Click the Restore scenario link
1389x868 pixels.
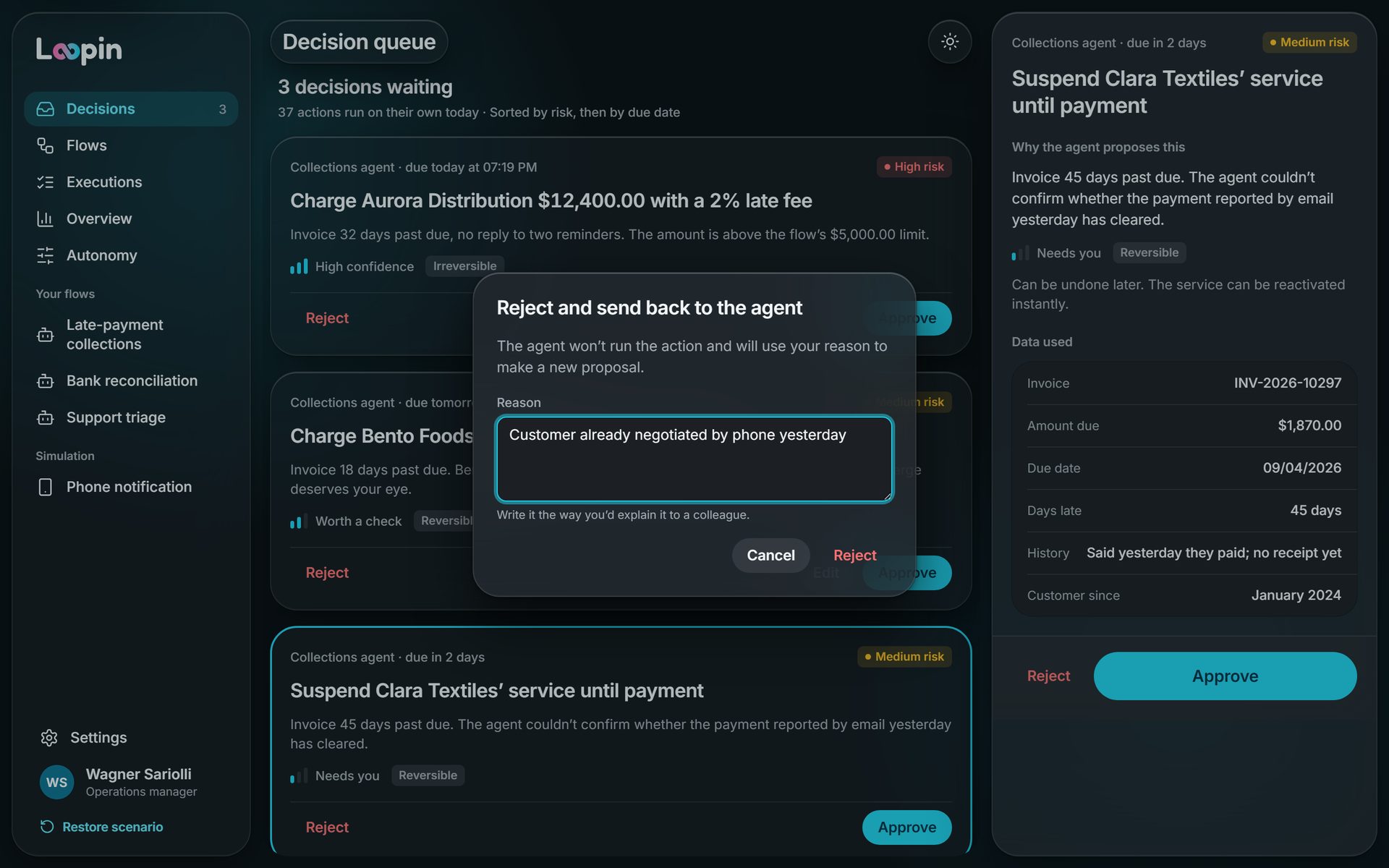(101, 827)
